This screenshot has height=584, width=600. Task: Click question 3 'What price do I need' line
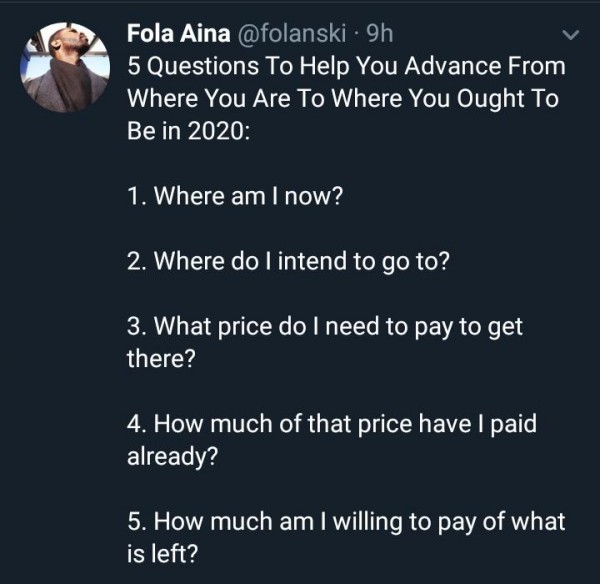pos(325,326)
